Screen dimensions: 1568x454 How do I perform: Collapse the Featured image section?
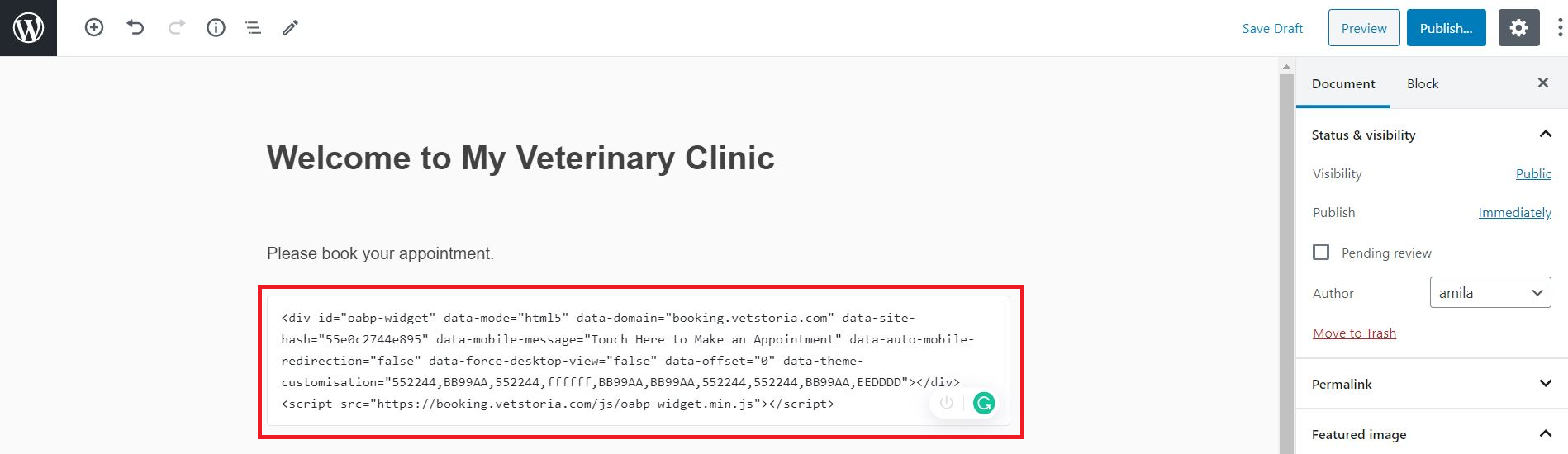point(1545,434)
